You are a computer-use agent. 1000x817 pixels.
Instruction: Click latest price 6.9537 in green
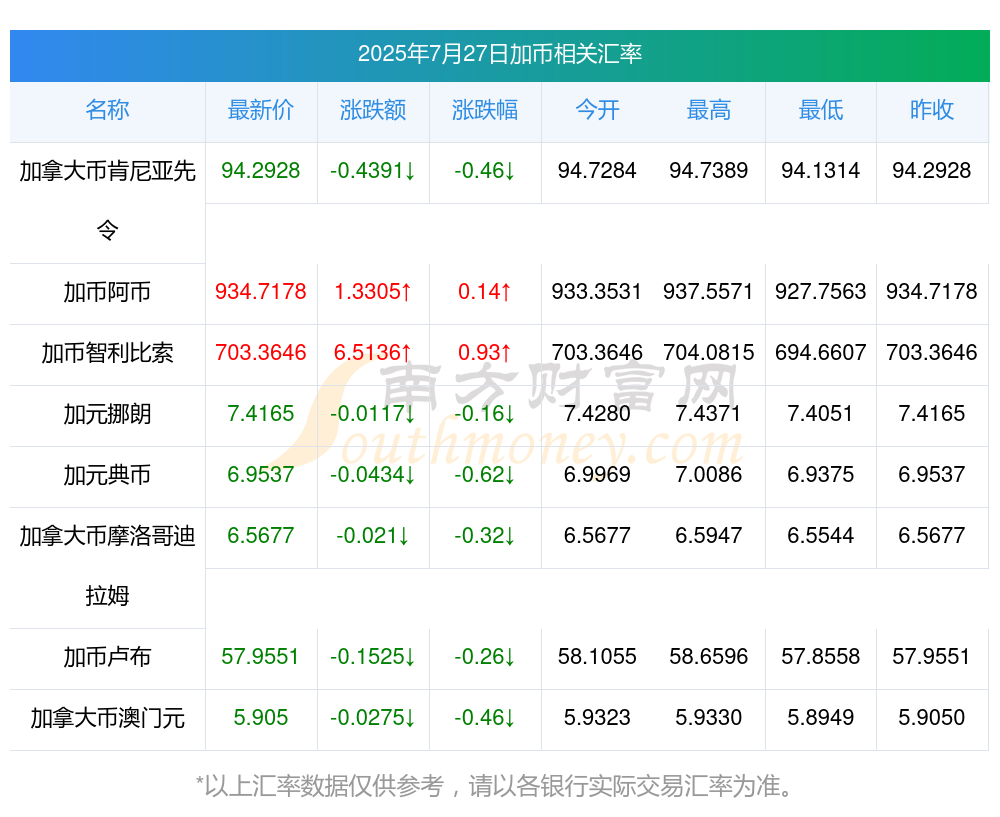pyautogui.click(x=261, y=475)
